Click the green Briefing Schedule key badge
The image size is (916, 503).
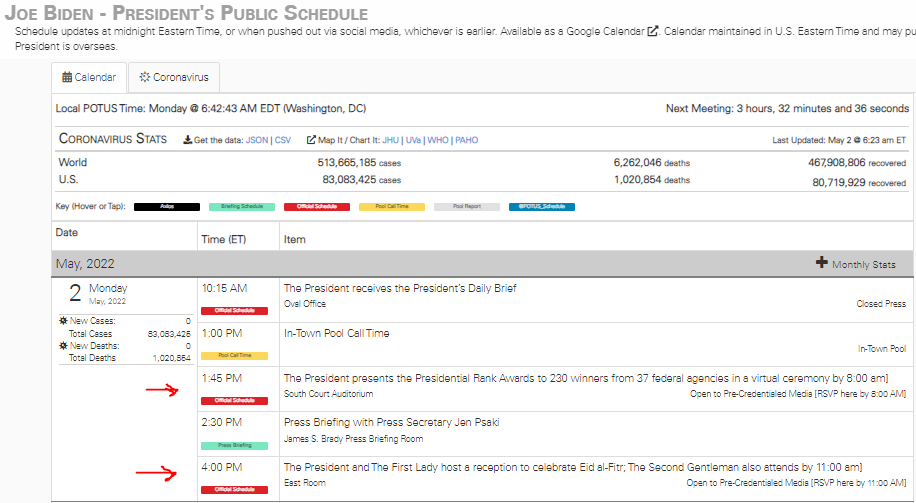[x=242, y=207]
